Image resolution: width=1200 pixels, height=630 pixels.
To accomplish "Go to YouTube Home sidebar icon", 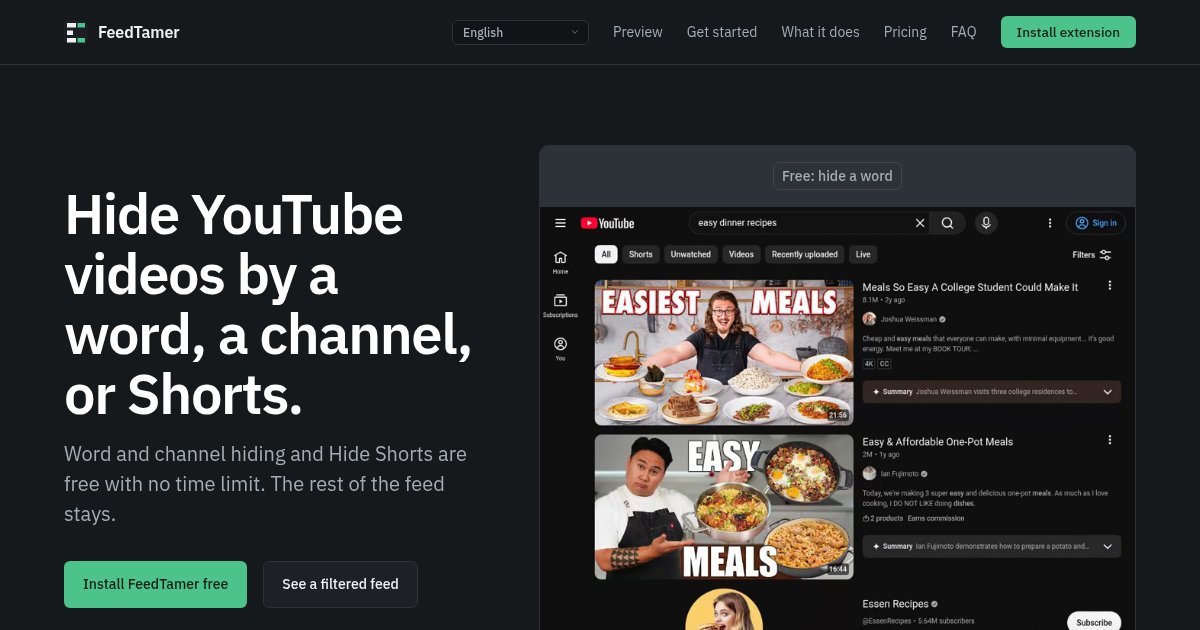I will tap(560, 262).
